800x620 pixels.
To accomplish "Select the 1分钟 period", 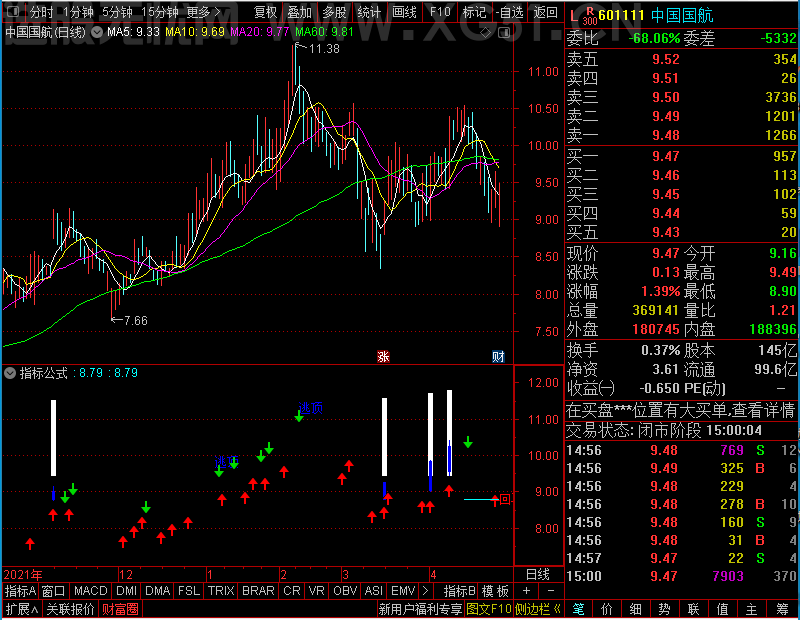I will pos(78,12).
